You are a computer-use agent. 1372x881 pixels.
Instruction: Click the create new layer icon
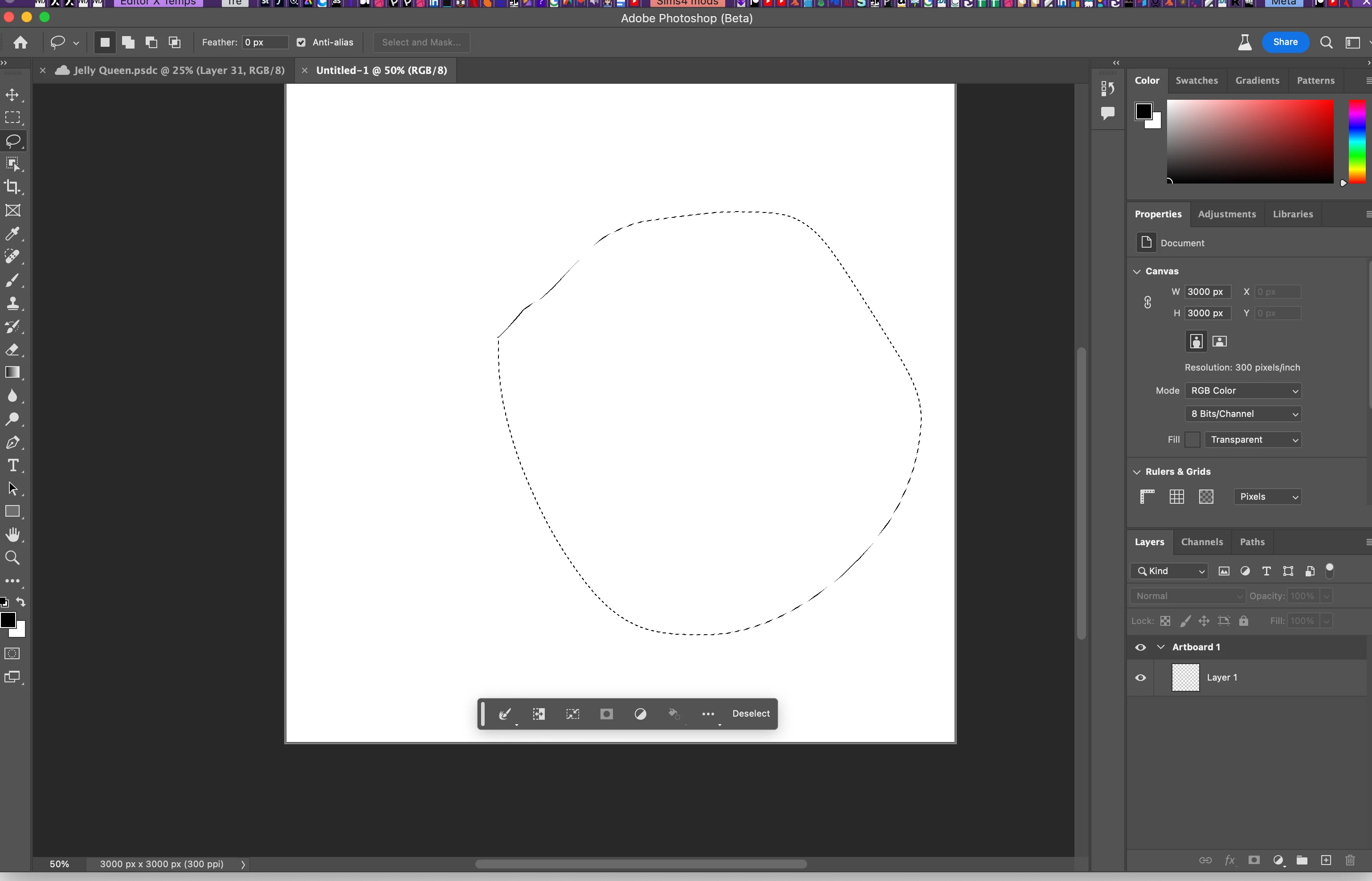click(x=1326, y=861)
